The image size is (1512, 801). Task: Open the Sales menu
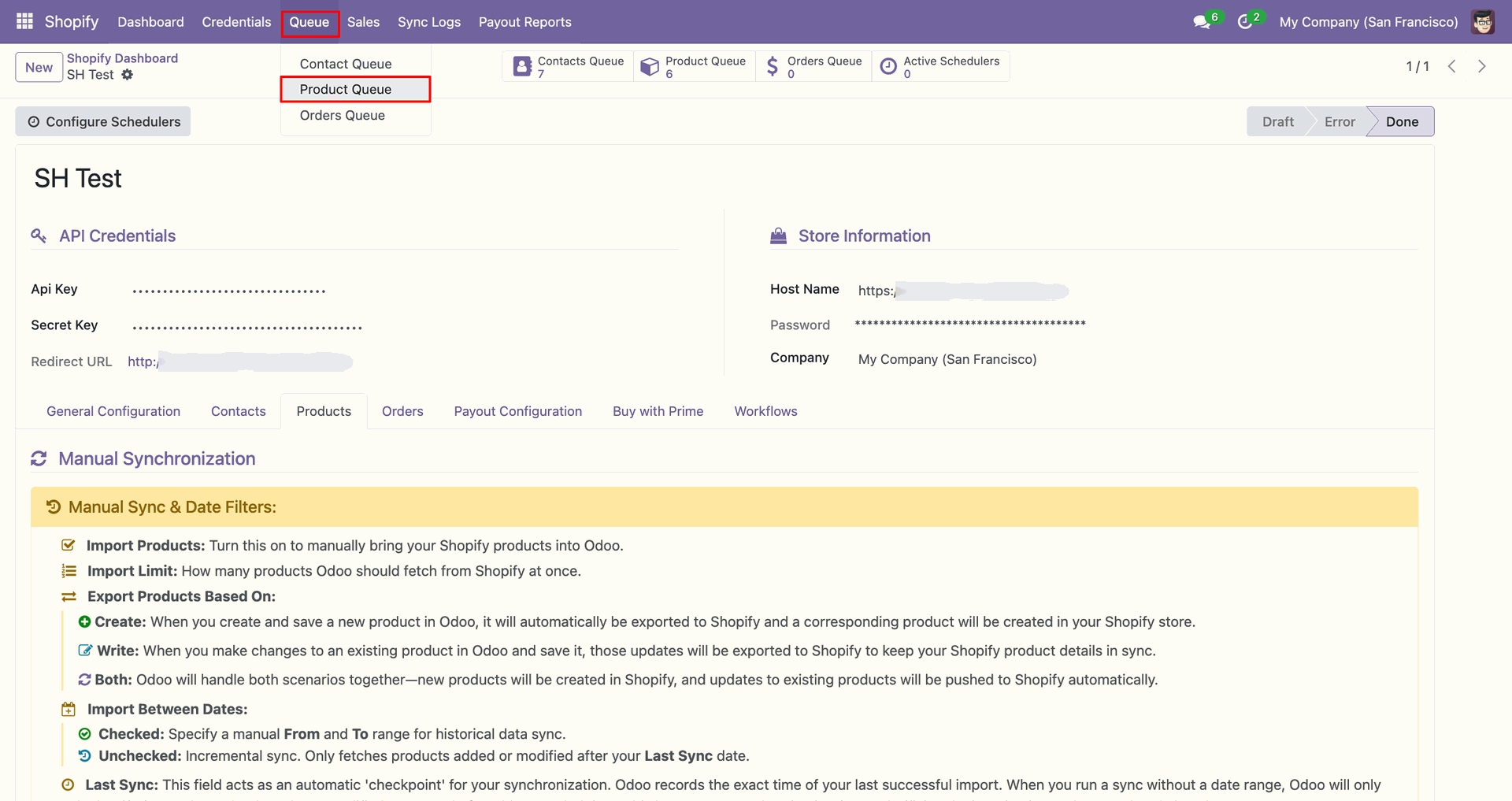click(363, 22)
